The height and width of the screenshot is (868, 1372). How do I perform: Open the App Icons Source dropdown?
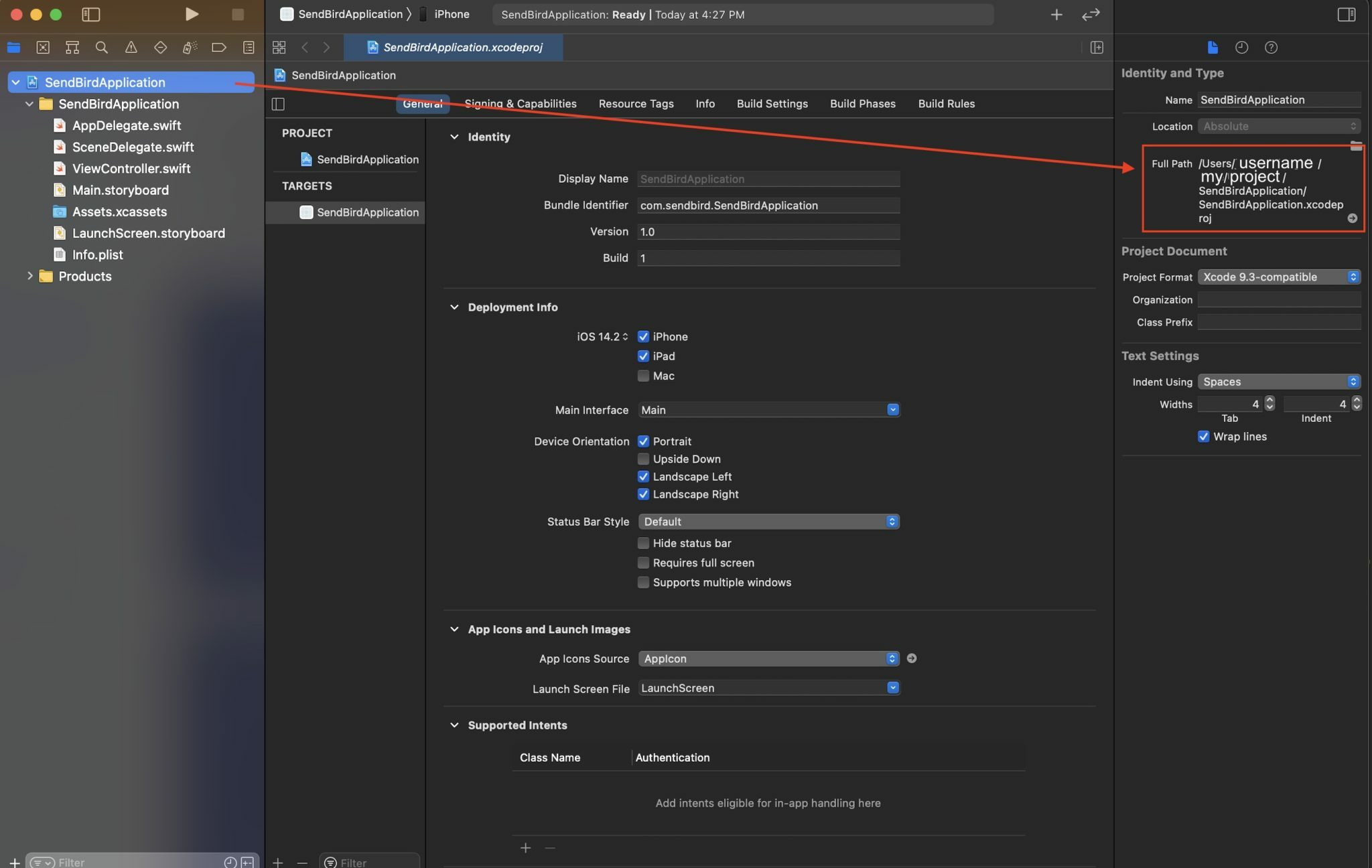[x=768, y=658]
